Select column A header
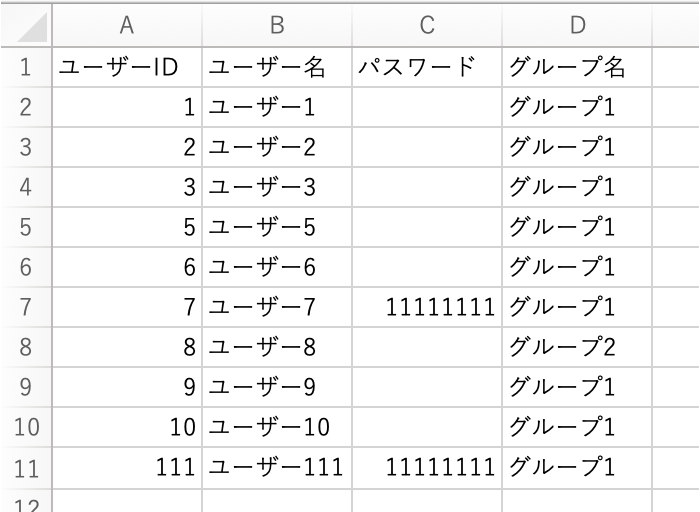This screenshot has height=512, width=700. [x=127, y=25]
